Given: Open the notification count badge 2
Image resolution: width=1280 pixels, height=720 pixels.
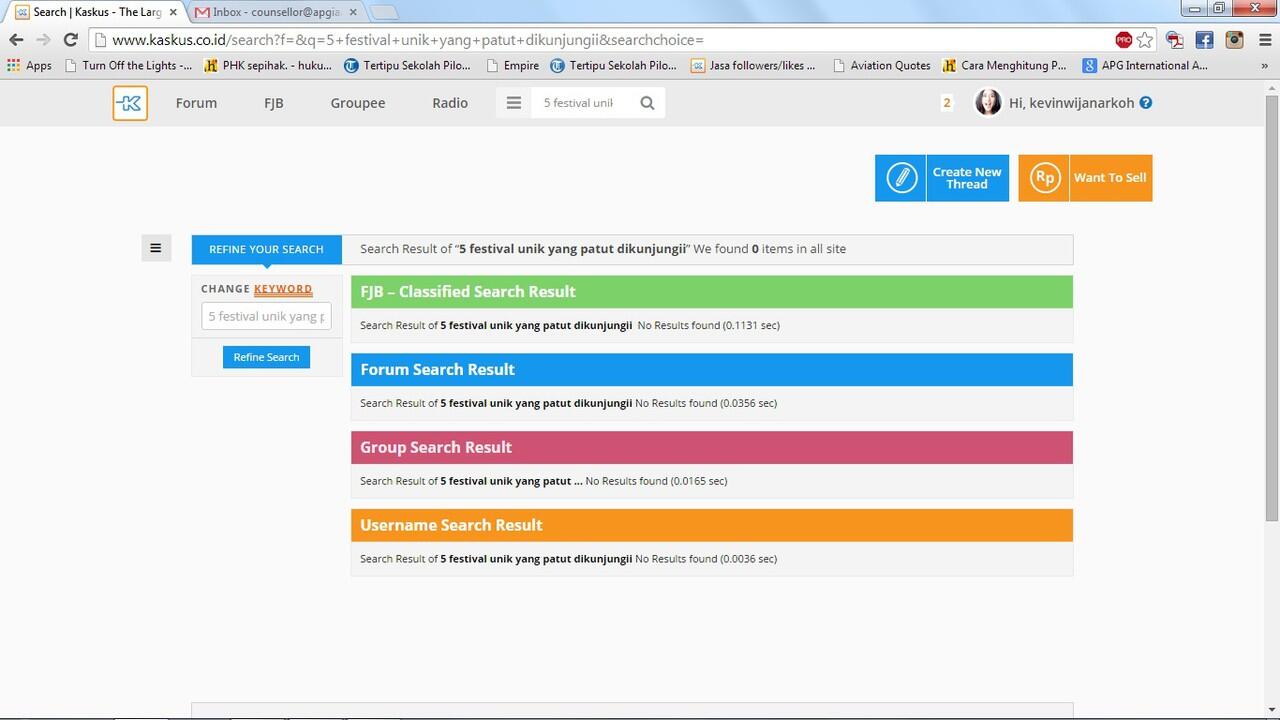Looking at the screenshot, I should pos(947,102).
